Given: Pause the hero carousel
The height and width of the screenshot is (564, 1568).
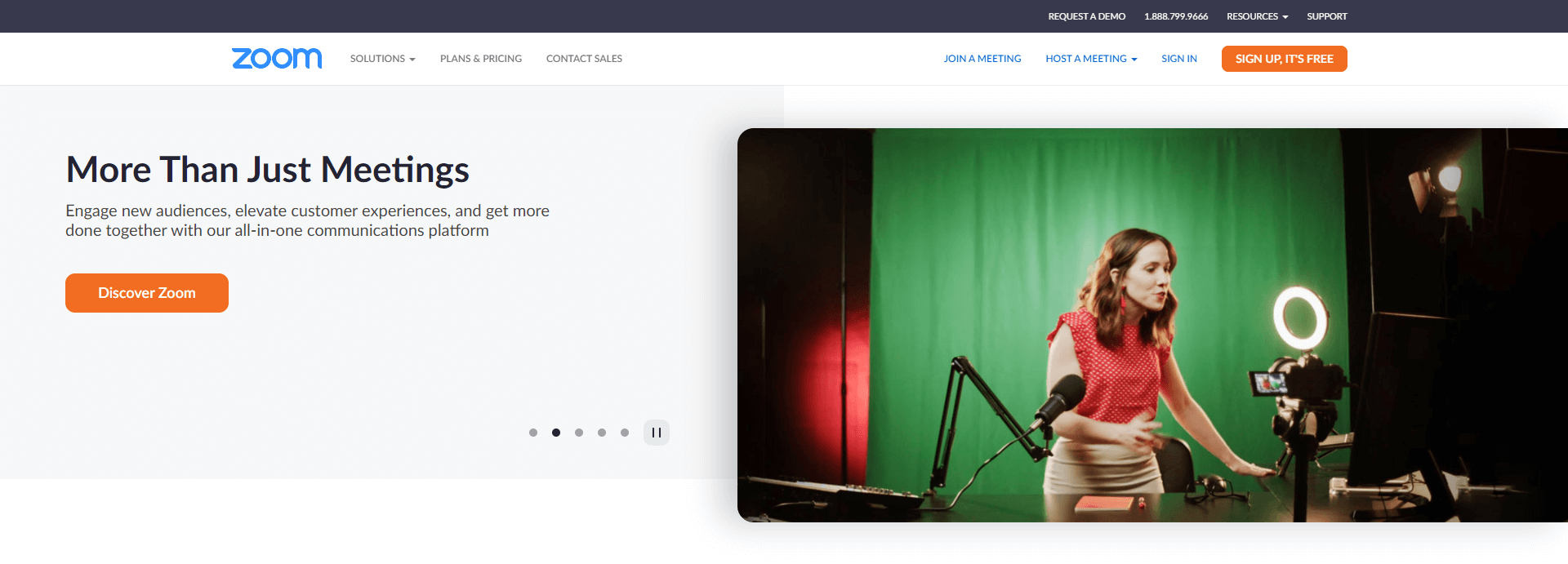Looking at the screenshot, I should click(657, 433).
